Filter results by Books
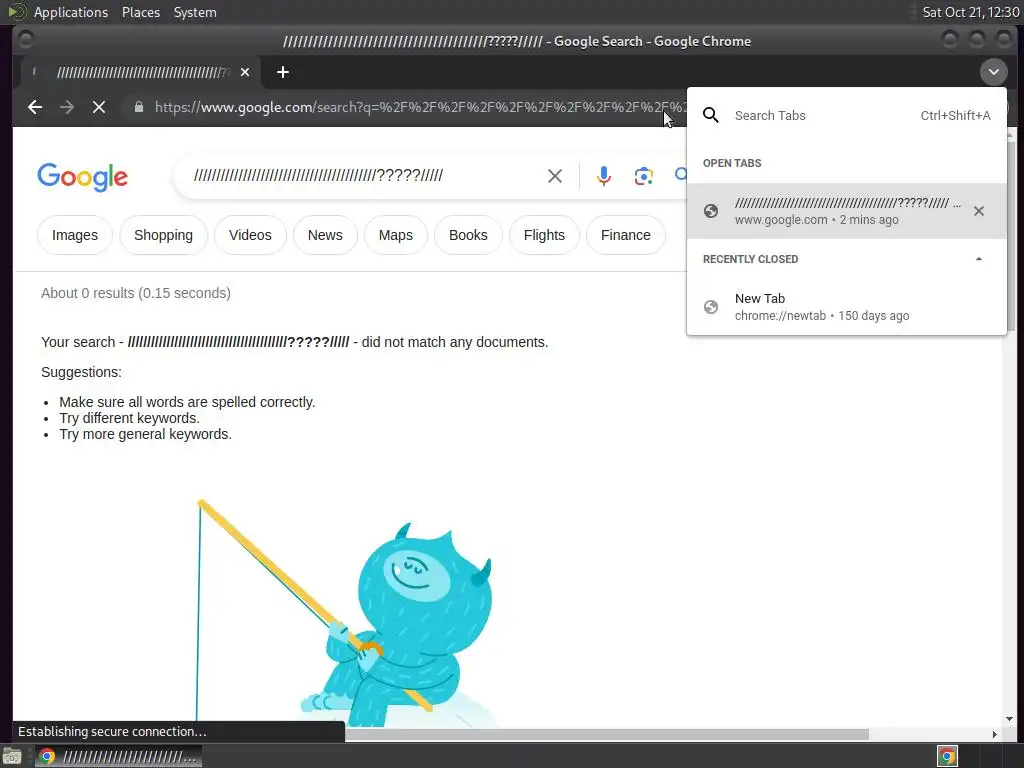The width and height of the screenshot is (1024, 768). click(468, 235)
